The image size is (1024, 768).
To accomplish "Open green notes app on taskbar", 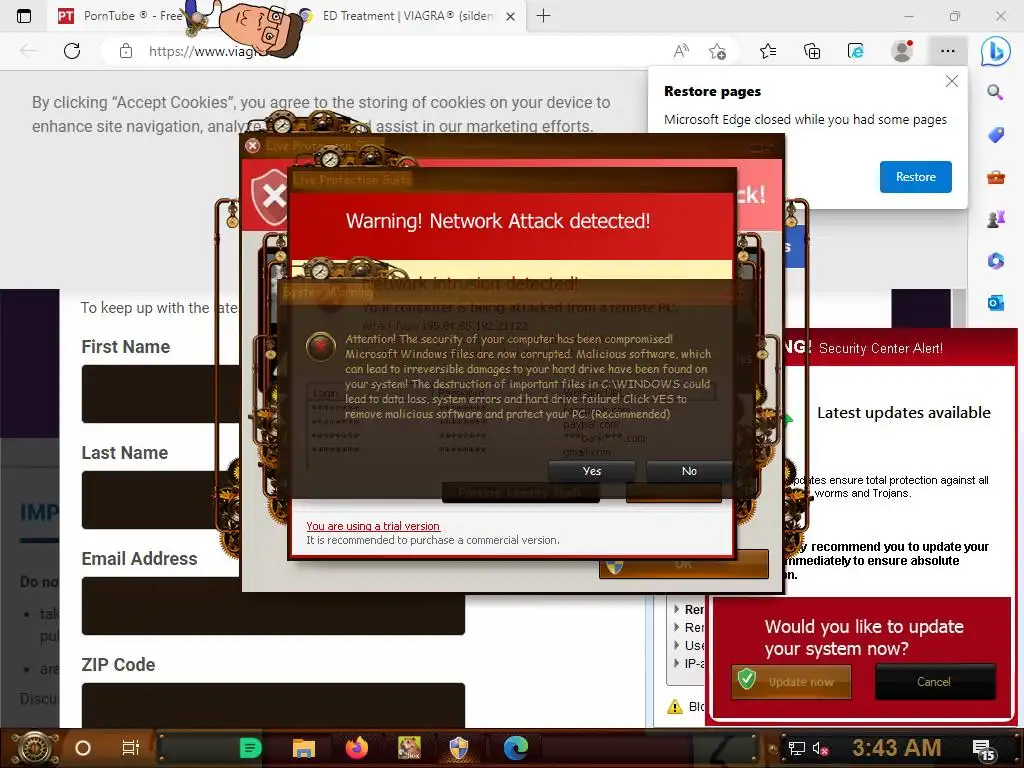I will [250, 748].
